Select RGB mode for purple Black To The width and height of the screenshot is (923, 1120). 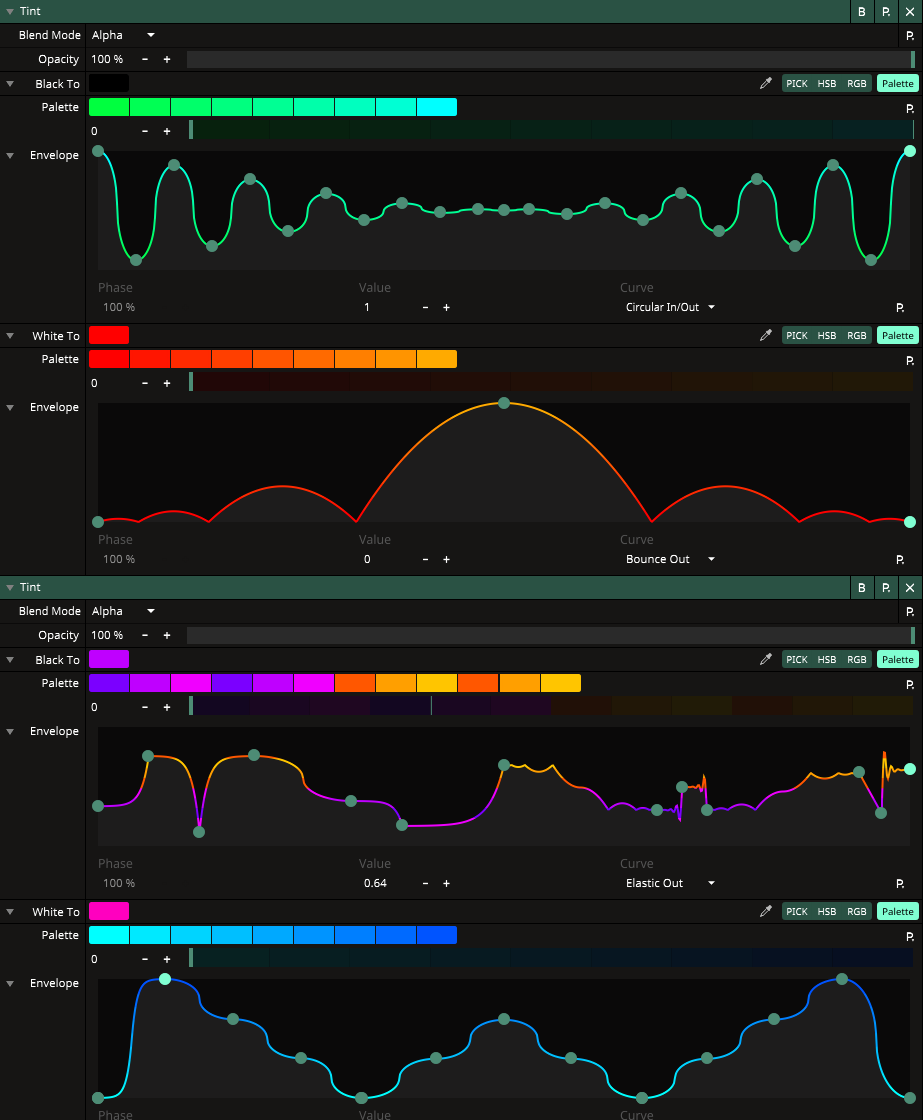pos(857,660)
